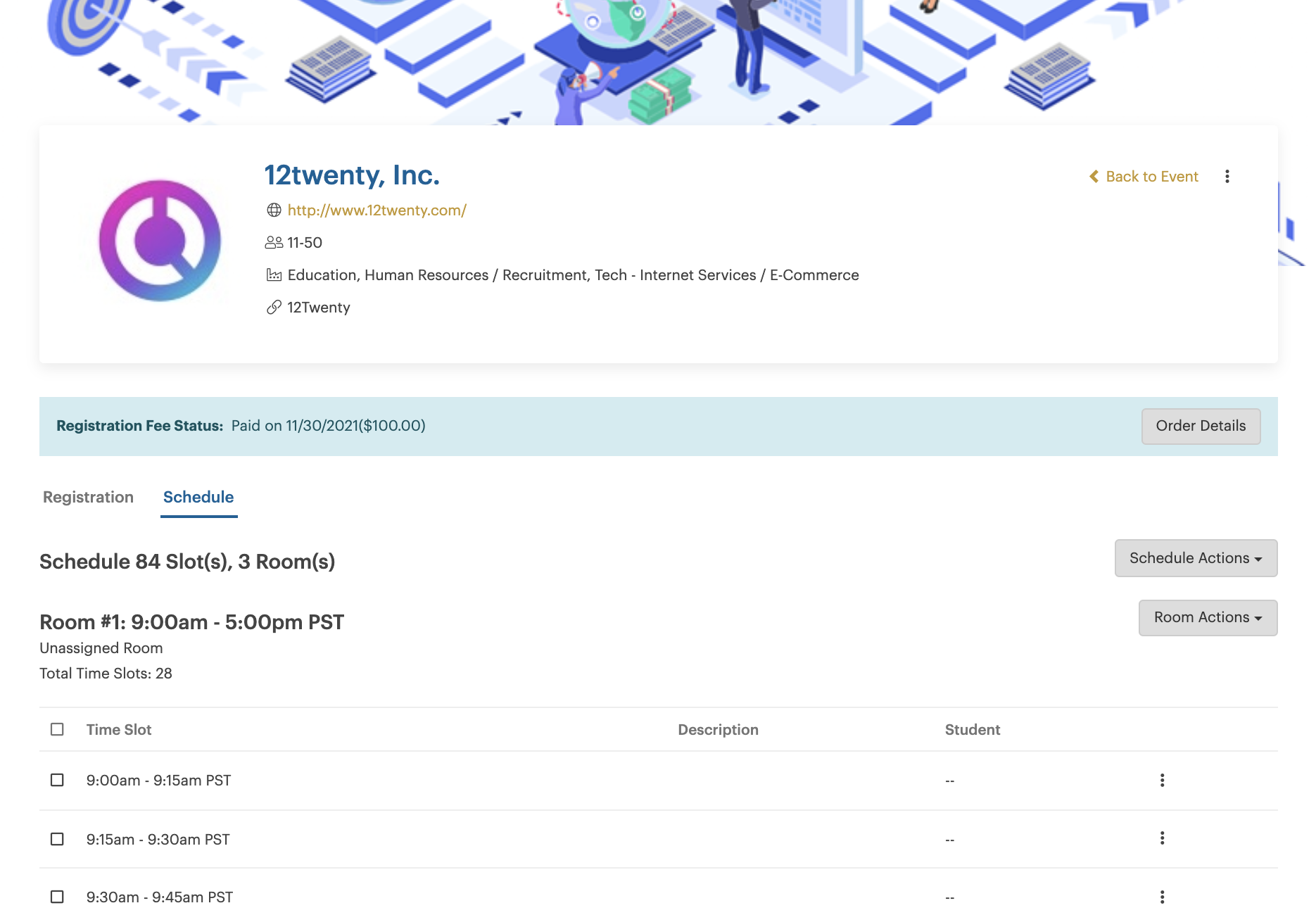This screenshot has height=915, width=1316.
Task: Click the Total Time Slots: 28 text
Action: (x=106, y=674)
